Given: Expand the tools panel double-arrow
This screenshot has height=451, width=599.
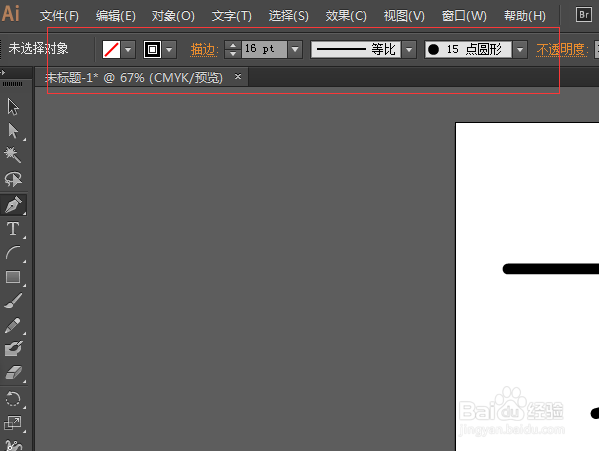Looking at the screenshot, I should point(3,72).
